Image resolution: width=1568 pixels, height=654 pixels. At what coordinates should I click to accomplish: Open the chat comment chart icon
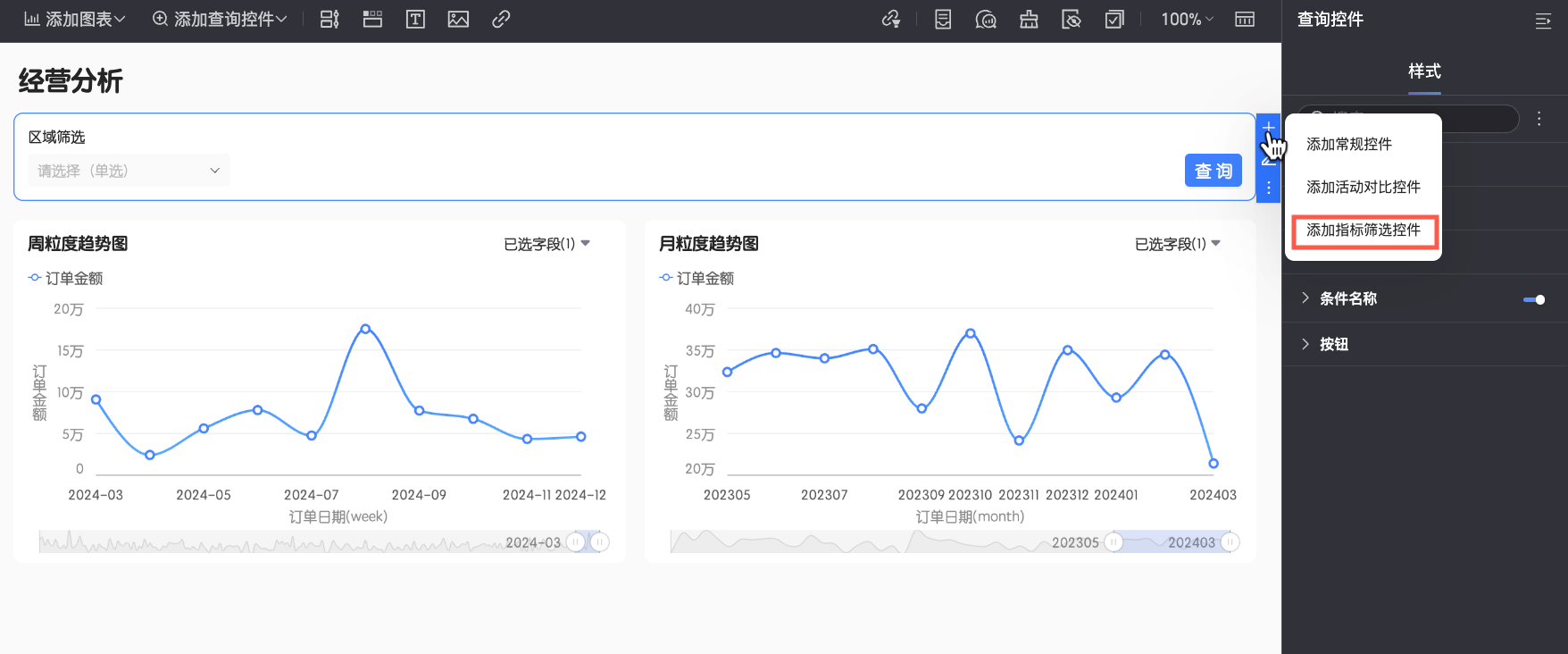[x=986, y=20]
